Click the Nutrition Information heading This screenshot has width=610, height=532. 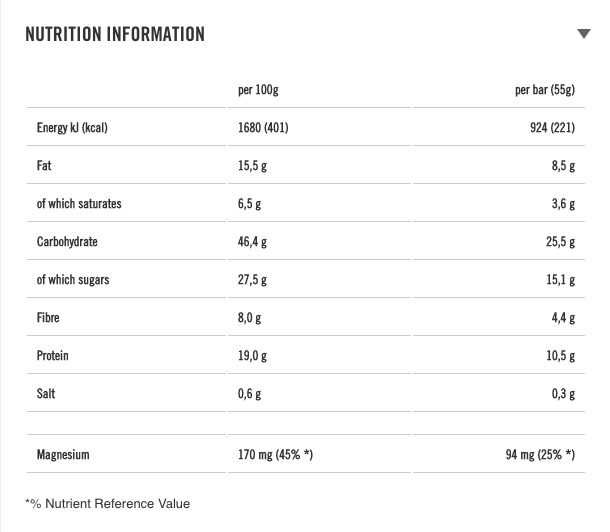coord(114,34)
